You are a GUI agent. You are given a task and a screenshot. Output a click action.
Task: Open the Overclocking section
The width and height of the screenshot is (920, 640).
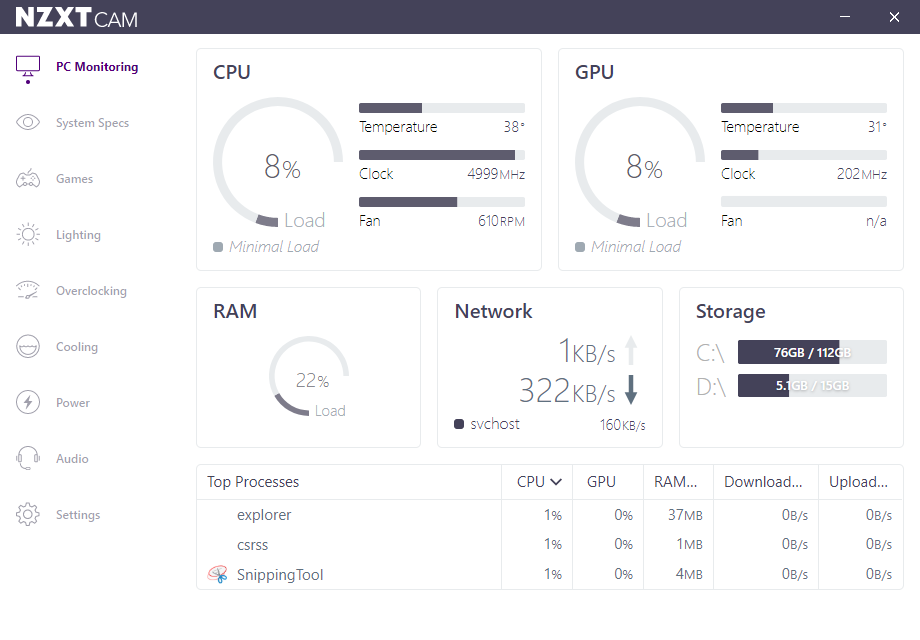coord(91,291)
